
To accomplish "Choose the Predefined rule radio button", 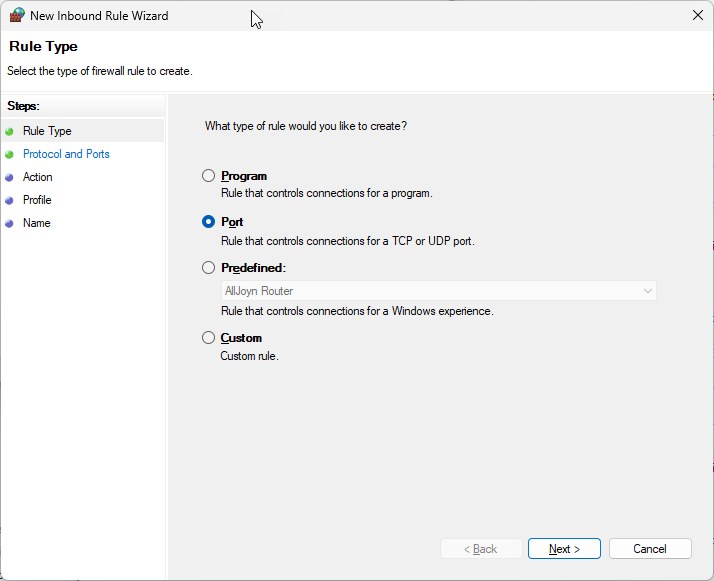I will point(208,268).
